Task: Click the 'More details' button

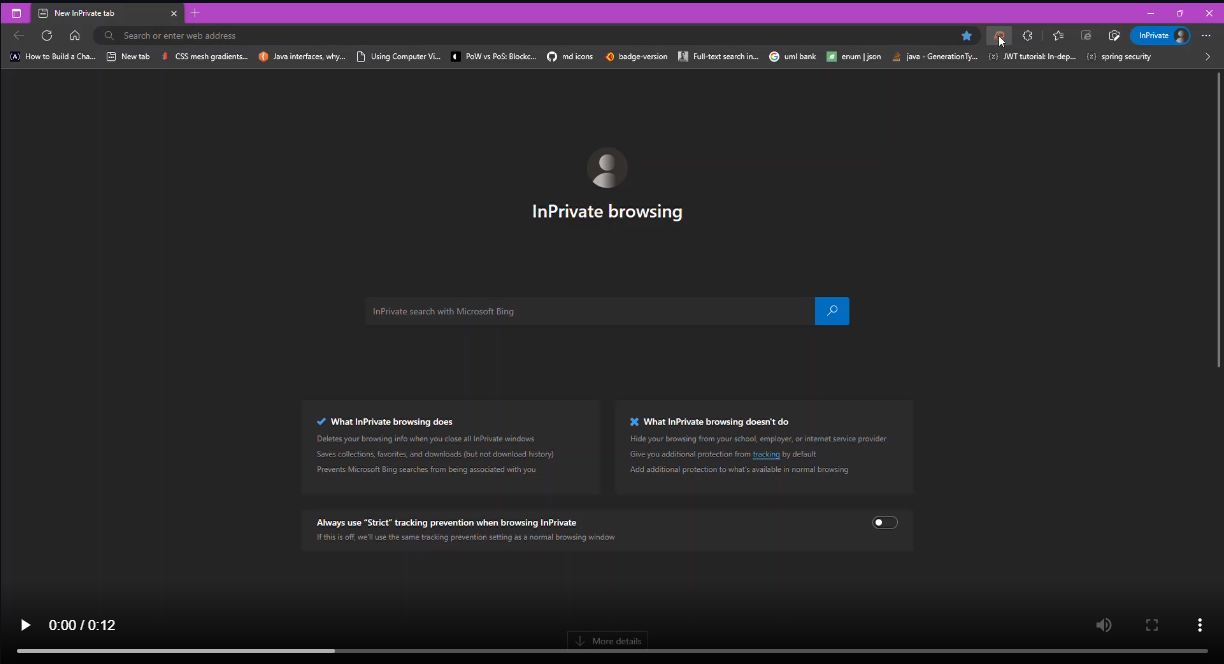Action: (608, 641)
